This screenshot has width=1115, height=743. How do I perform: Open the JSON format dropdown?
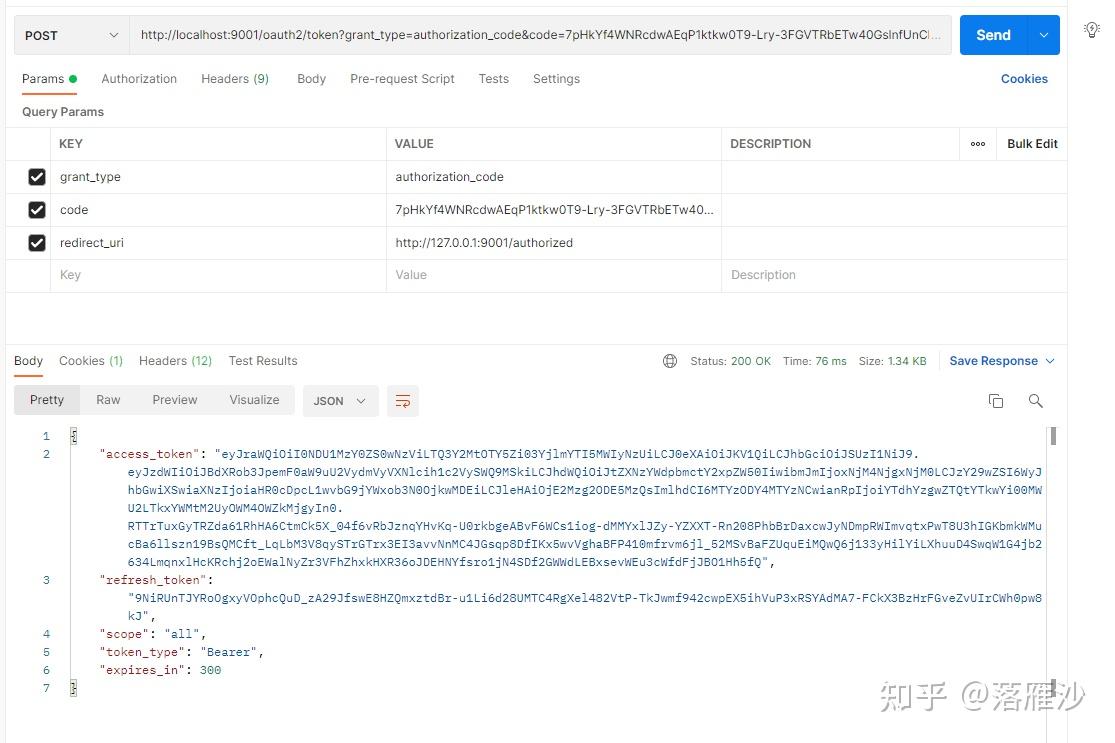pos(340,400)
